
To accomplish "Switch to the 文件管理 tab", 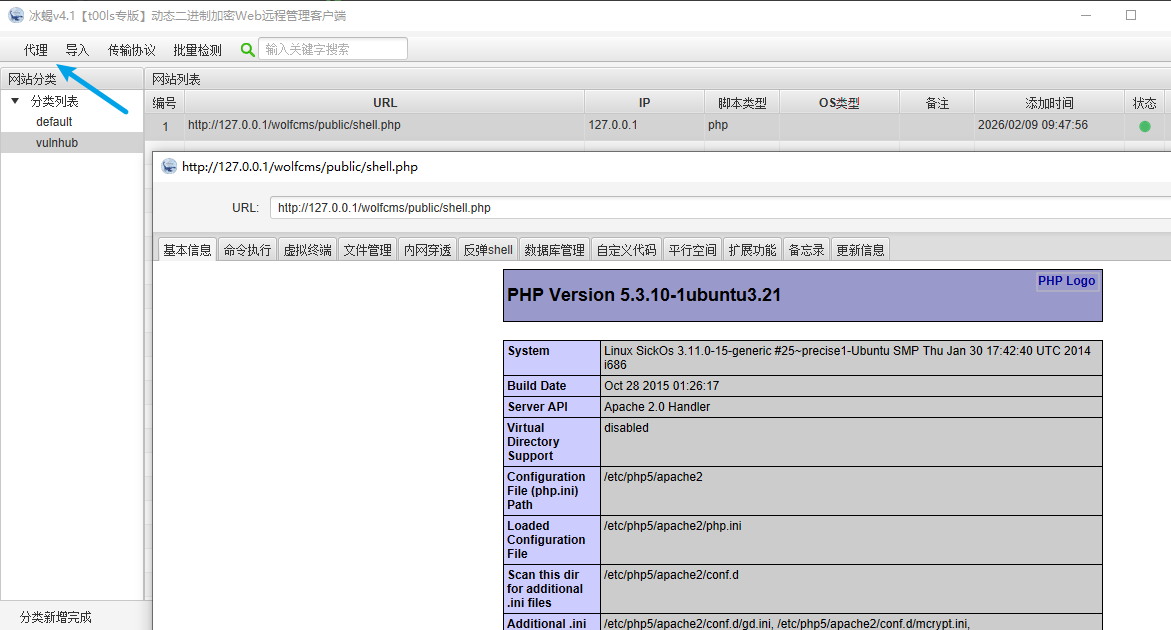I will point(367,250).
